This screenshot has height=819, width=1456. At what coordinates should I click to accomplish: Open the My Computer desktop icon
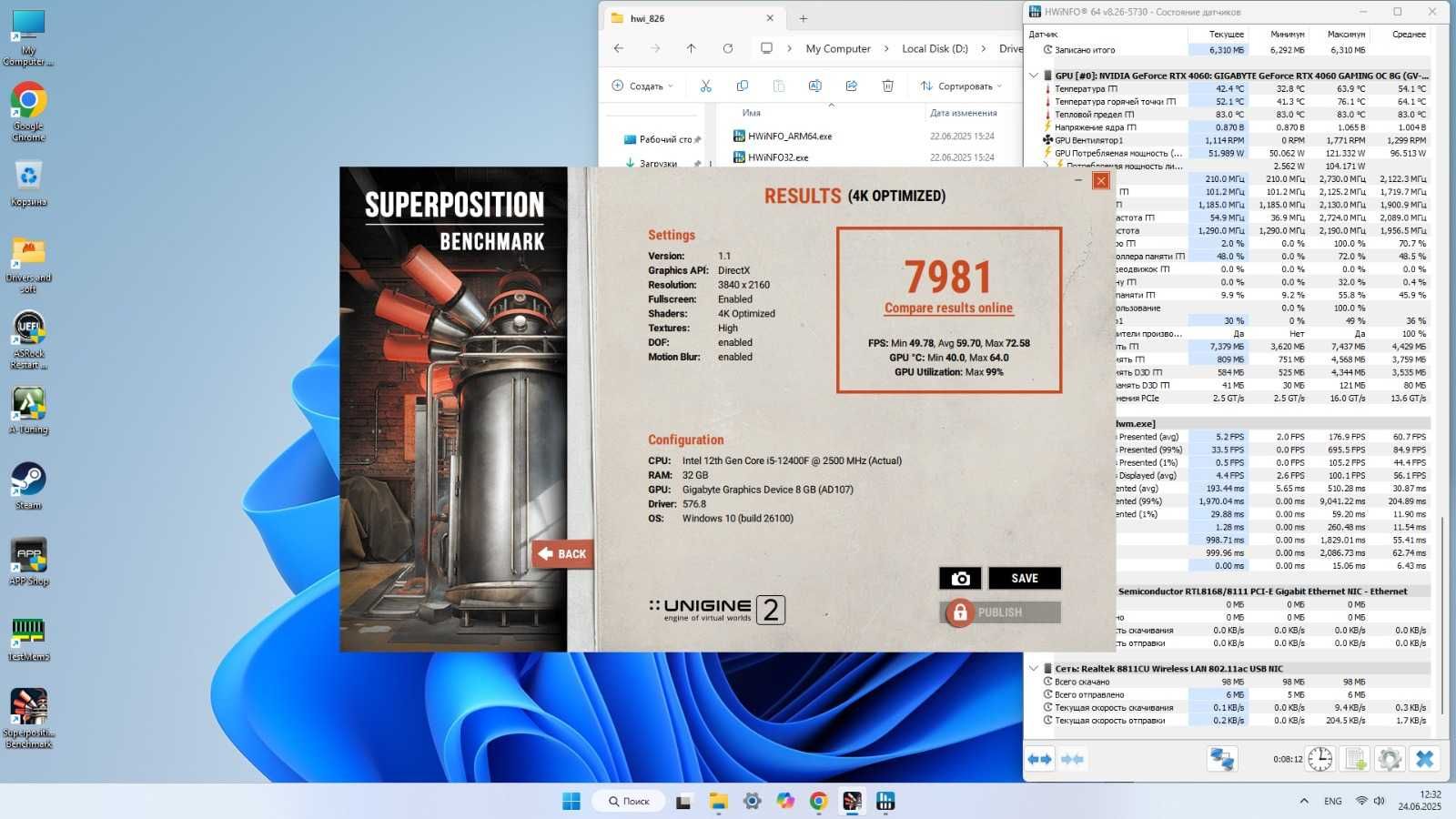point(28,38)
